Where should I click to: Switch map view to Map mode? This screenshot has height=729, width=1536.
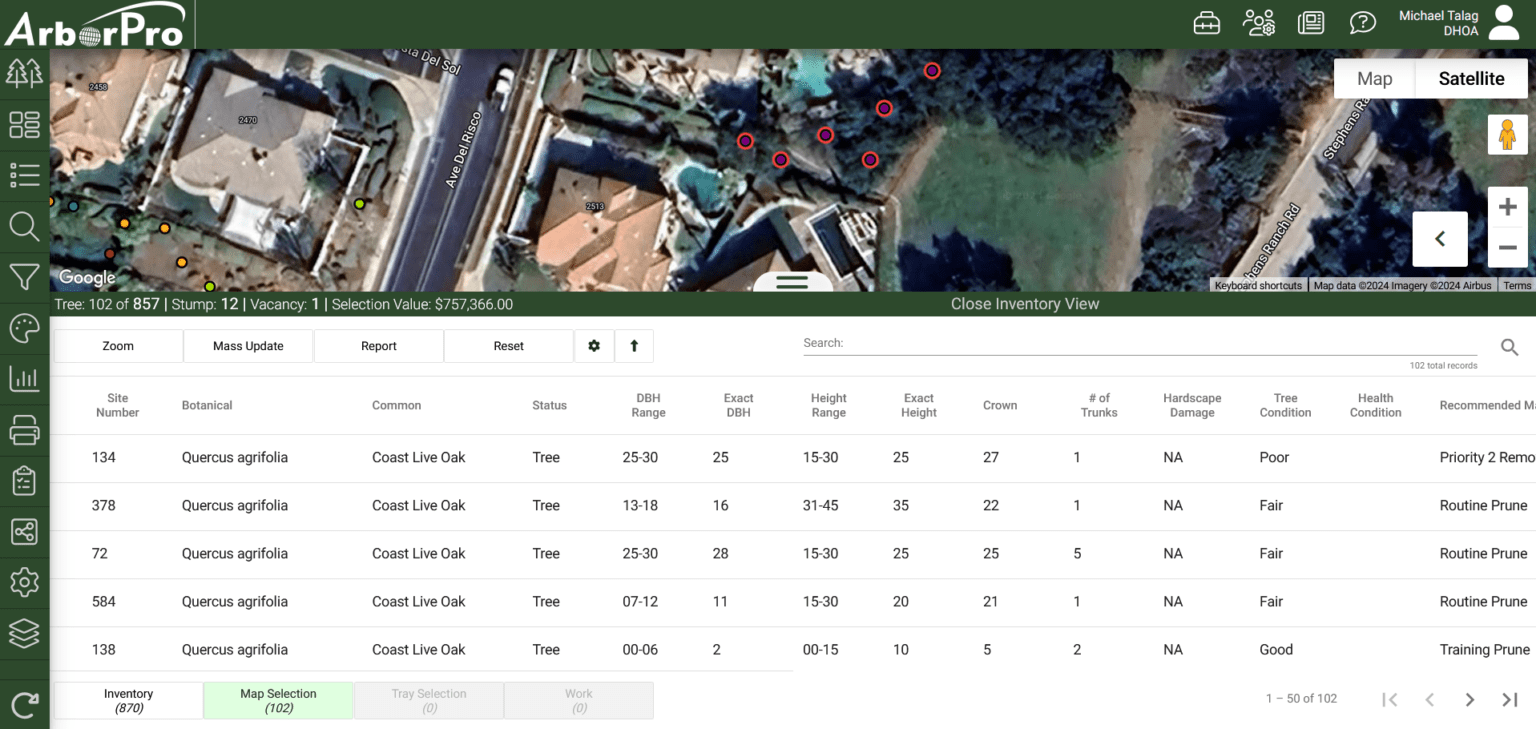click(1374, 79)
